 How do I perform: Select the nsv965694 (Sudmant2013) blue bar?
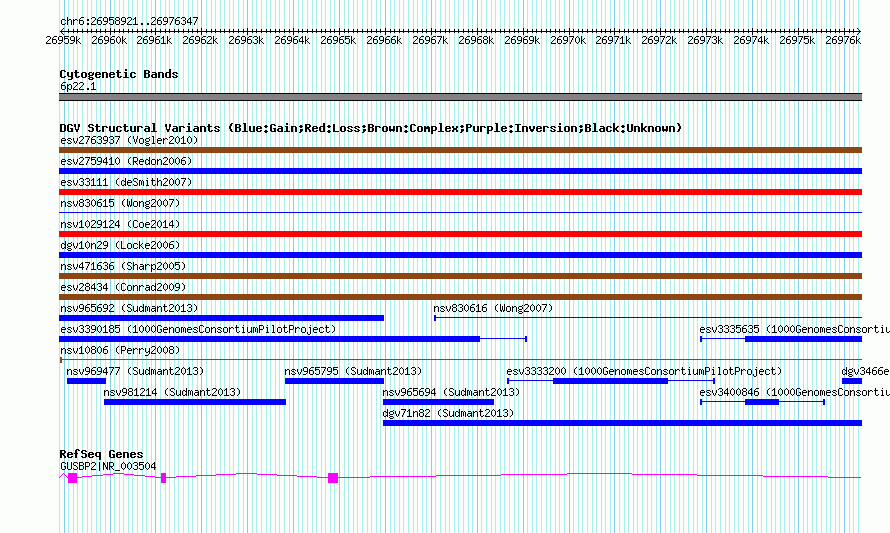pyautogui.click(x=438, y=402)
